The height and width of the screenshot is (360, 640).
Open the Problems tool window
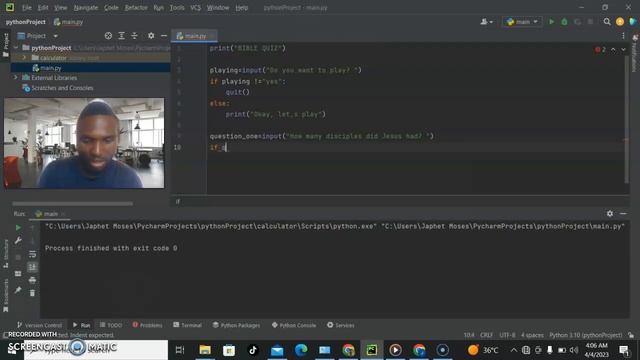click(x=147, y=325)
